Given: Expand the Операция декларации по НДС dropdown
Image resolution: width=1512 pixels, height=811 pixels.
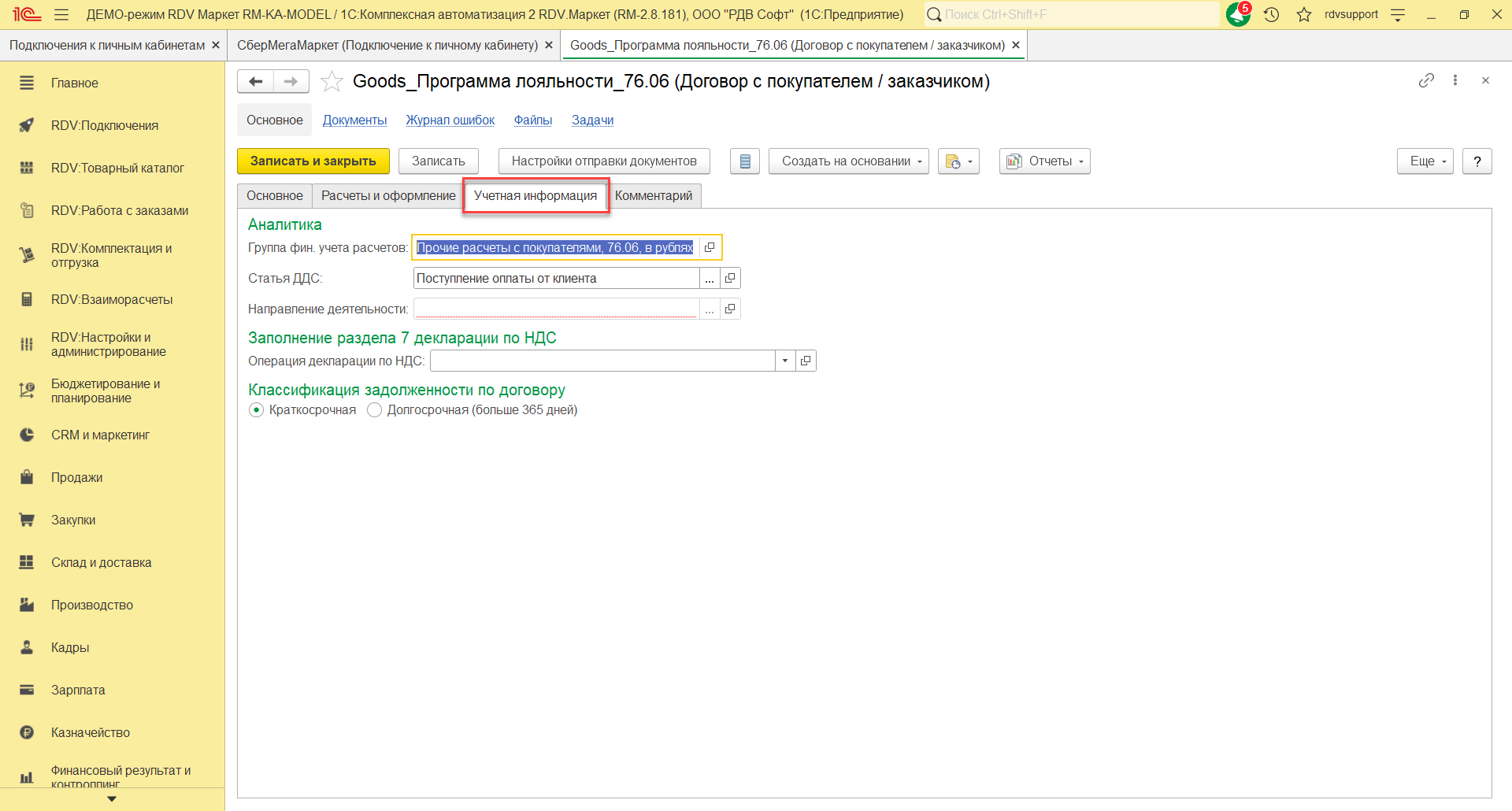Looking at the screenshot, I should (x=785, y=361).
